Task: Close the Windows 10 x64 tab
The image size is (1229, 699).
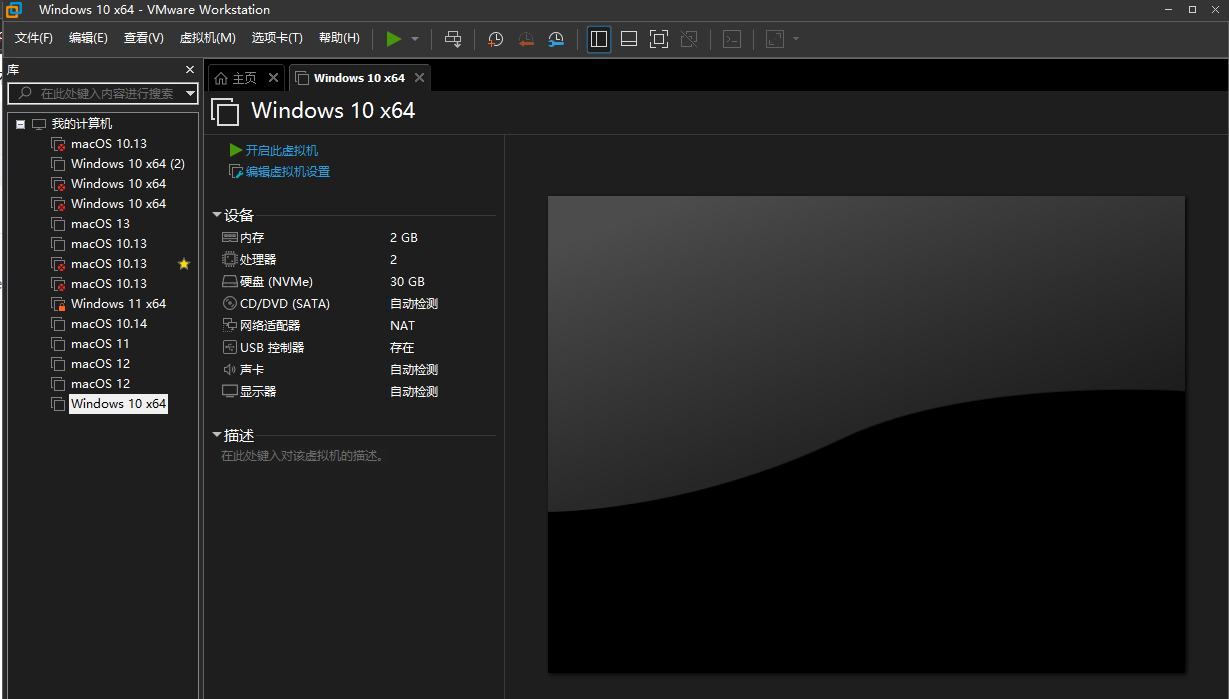Action: (419, 78)
